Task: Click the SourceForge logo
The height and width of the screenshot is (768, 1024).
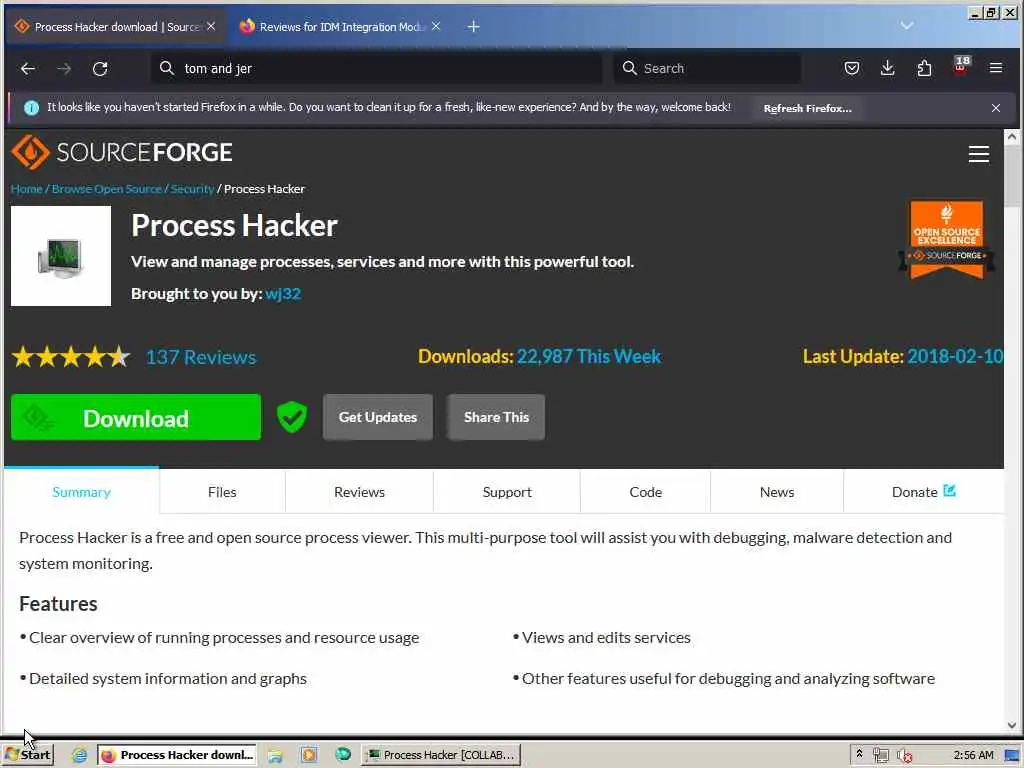Action: pyautogui.click(x=121, y=152)
